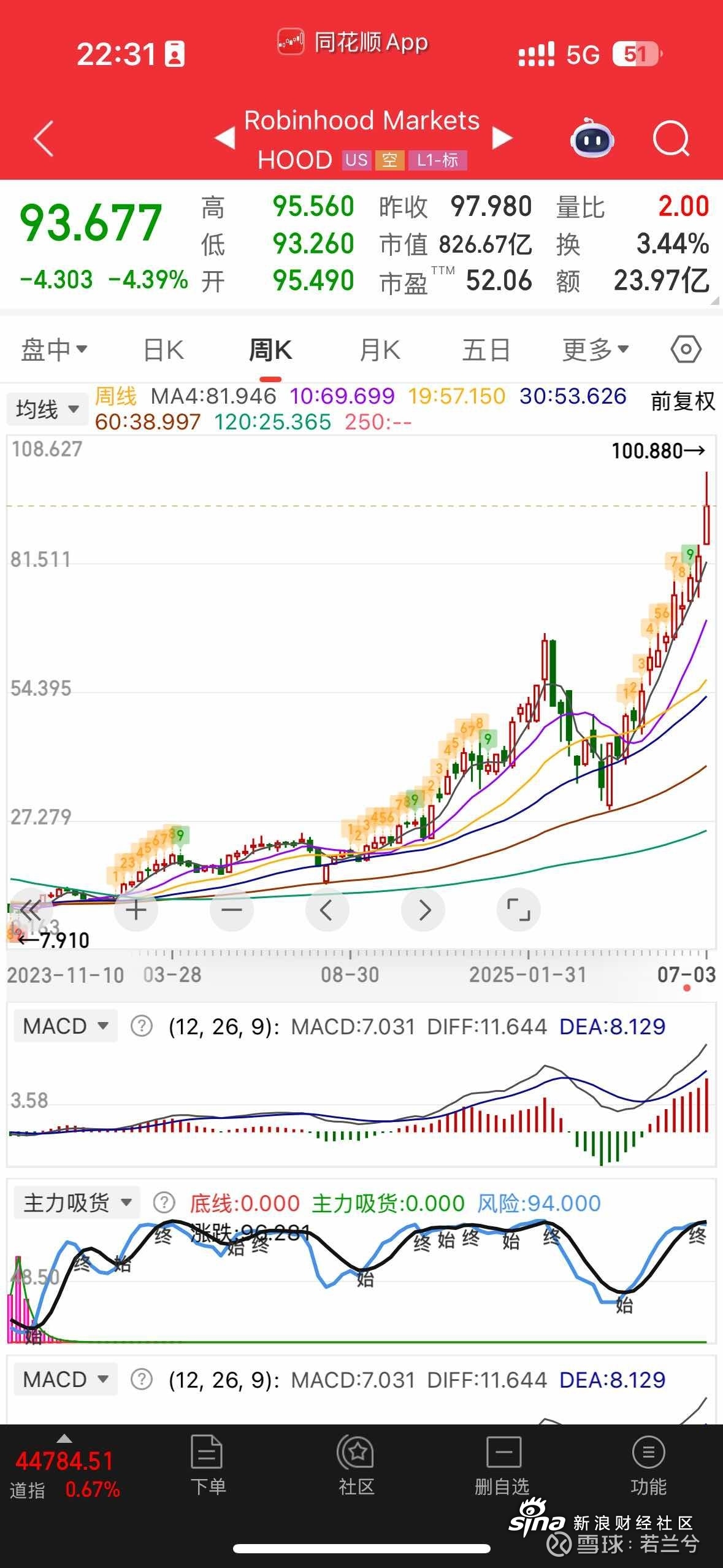Tap the 换 turnover rate 3.44%
Image resolution: width=723 pixels, height=1568 pixels.
(673, 244)
